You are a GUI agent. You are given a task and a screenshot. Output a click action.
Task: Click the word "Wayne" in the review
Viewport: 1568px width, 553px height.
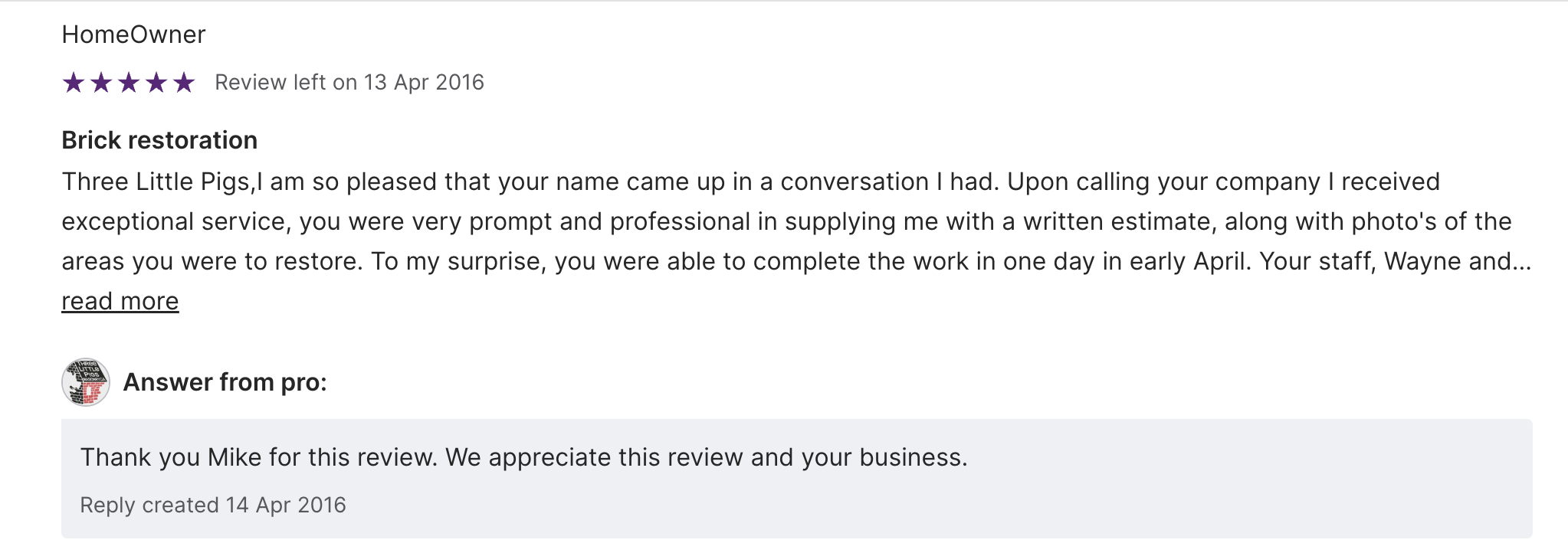point(1422,262)
